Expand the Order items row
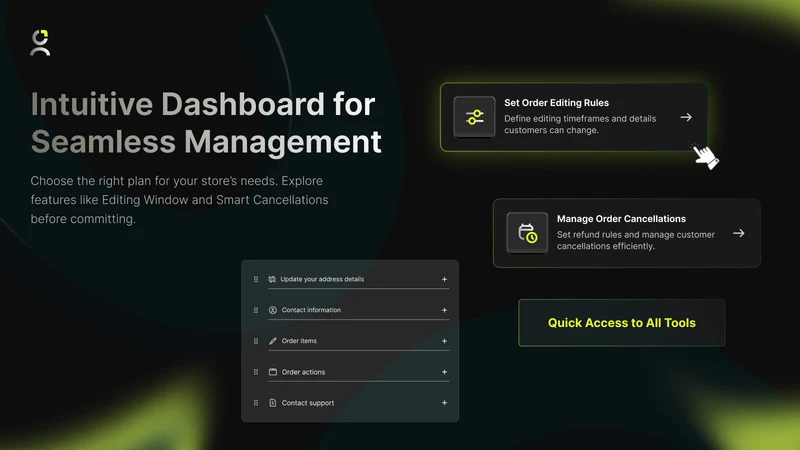Screen dimensions: 800x450 coord(444,341)
